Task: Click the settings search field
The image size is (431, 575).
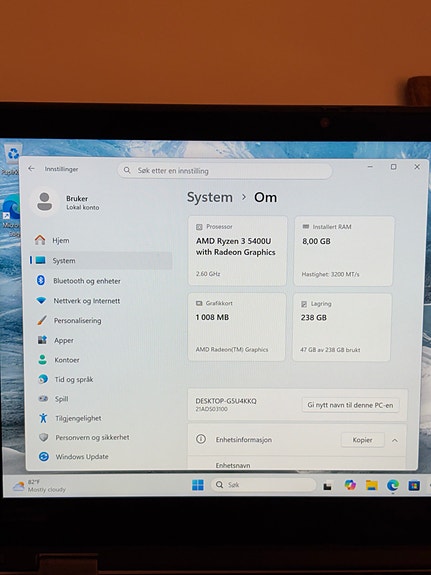Action: 225,171
